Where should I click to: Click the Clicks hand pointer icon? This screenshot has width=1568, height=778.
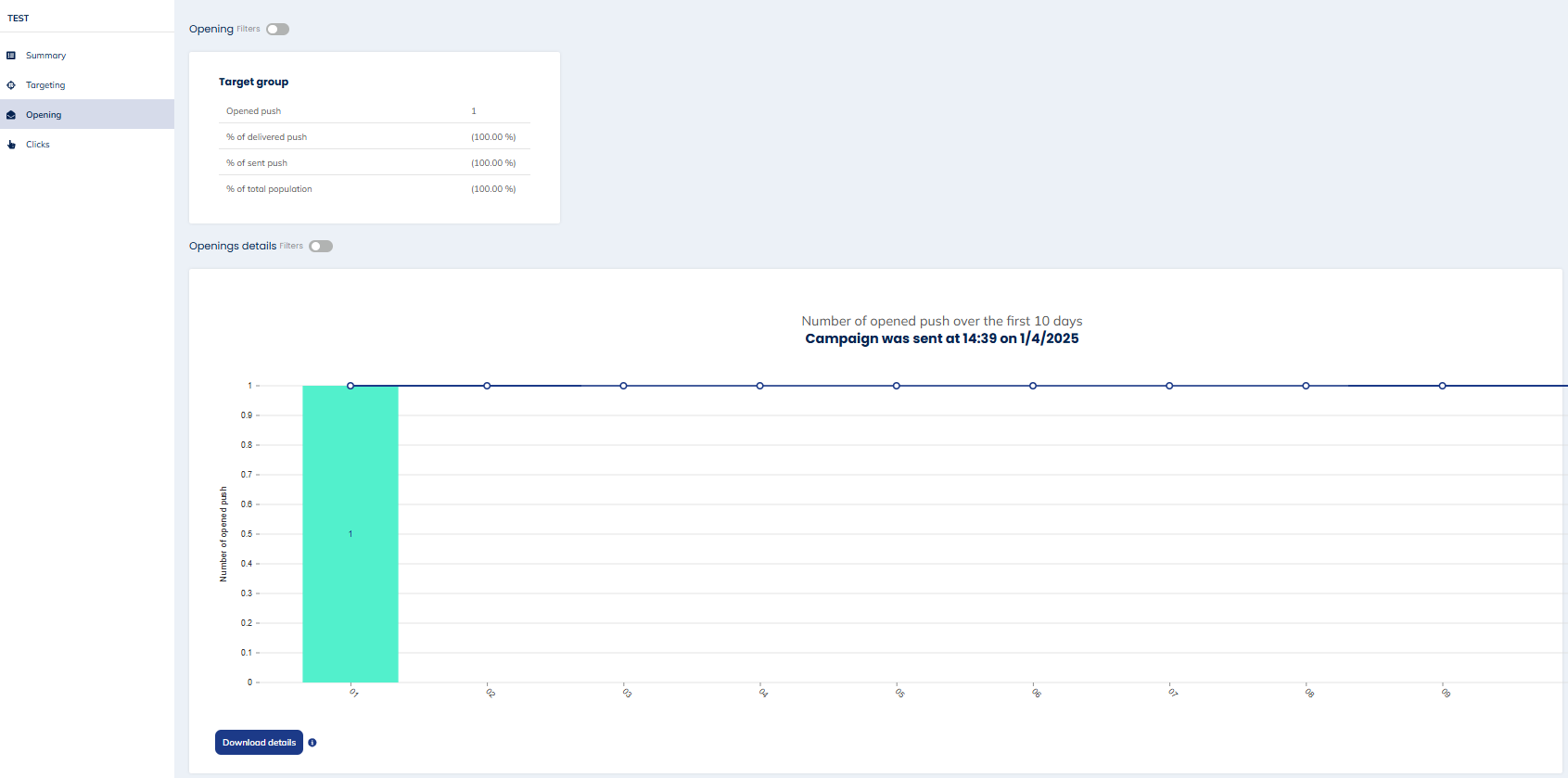coord(11,145)
